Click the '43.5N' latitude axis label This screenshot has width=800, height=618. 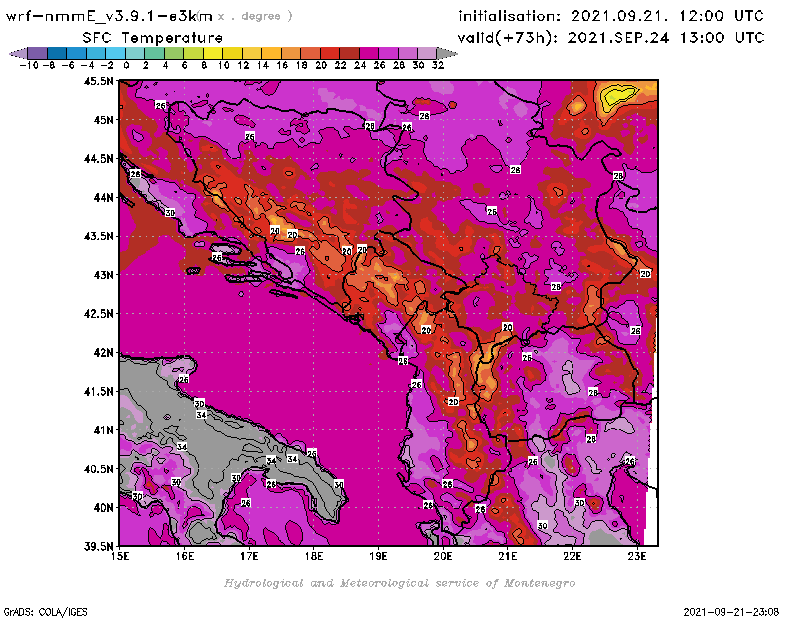pyautogui.click(x=98, y=236)
